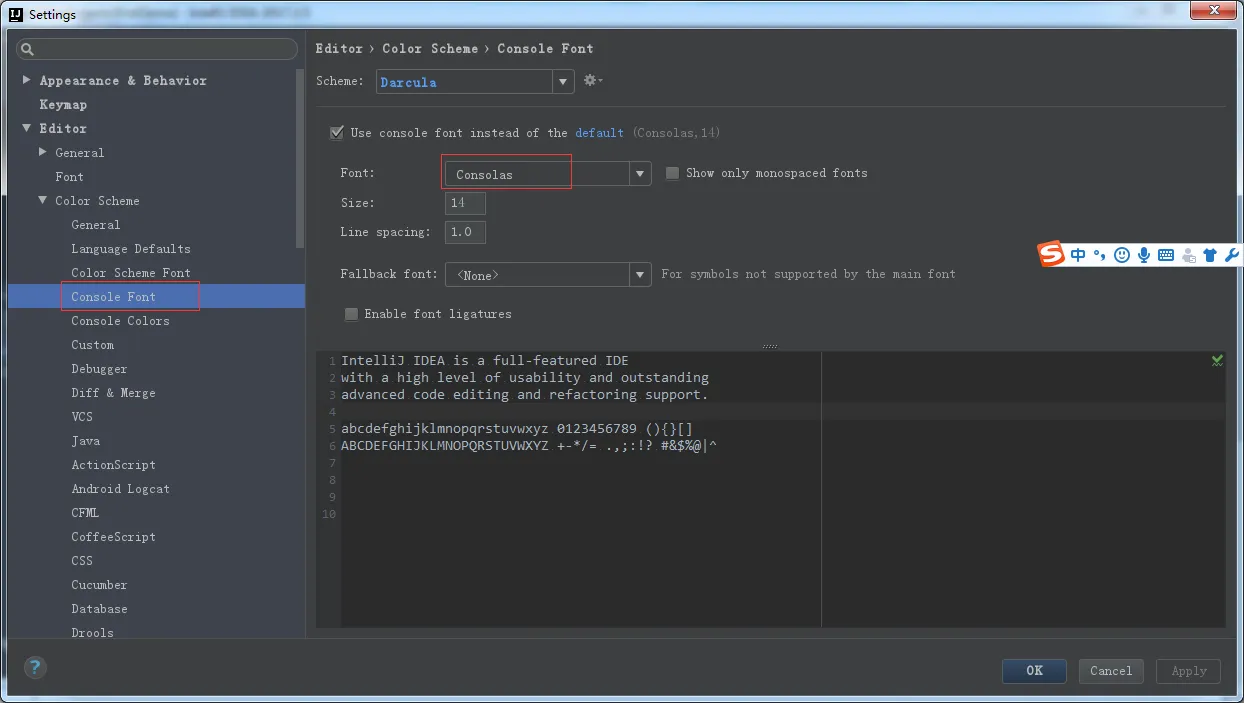Enable font ligatures checkbox
This screenshot has width=1244, height=703.
coord(351,314)
